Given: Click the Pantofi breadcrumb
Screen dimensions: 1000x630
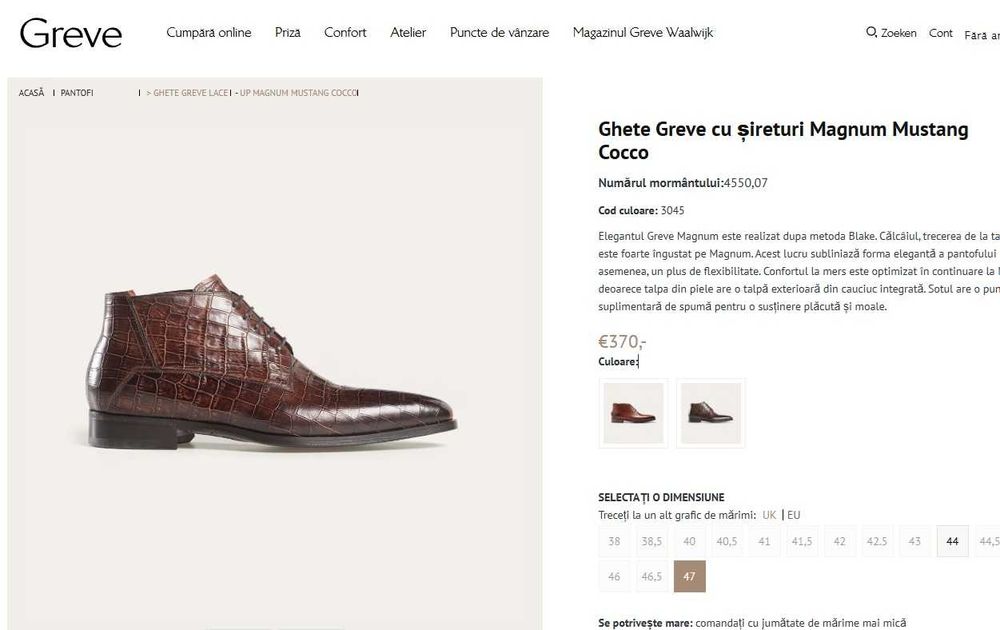Looking at the screenshot, I should click(77, 93).
